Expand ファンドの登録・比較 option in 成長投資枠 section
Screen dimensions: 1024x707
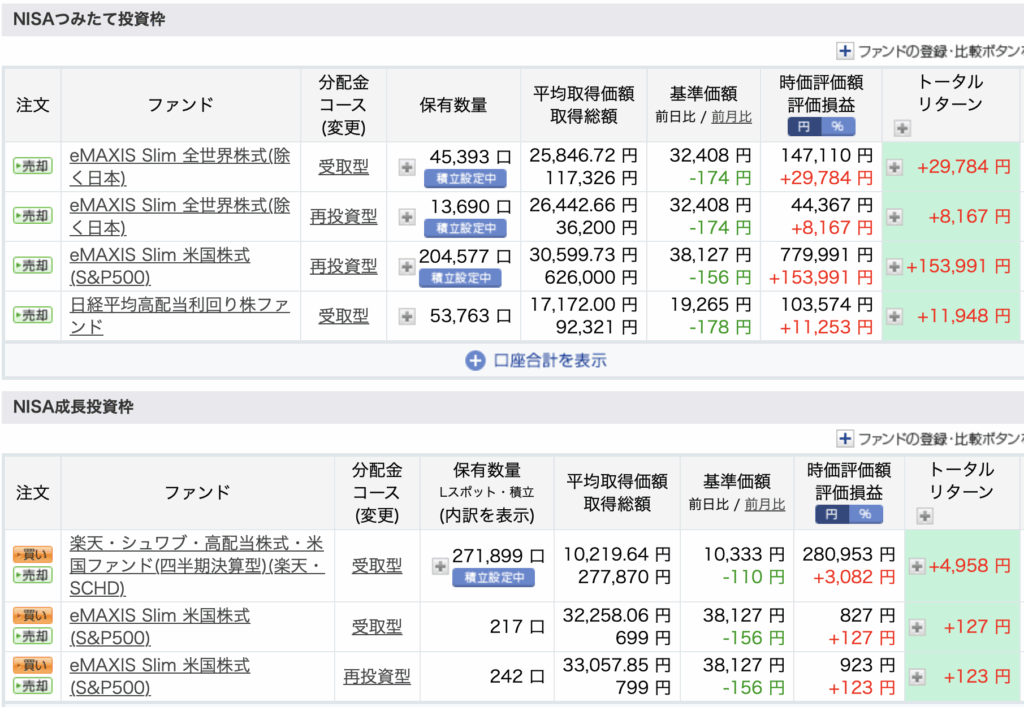(x=845, y=438)
